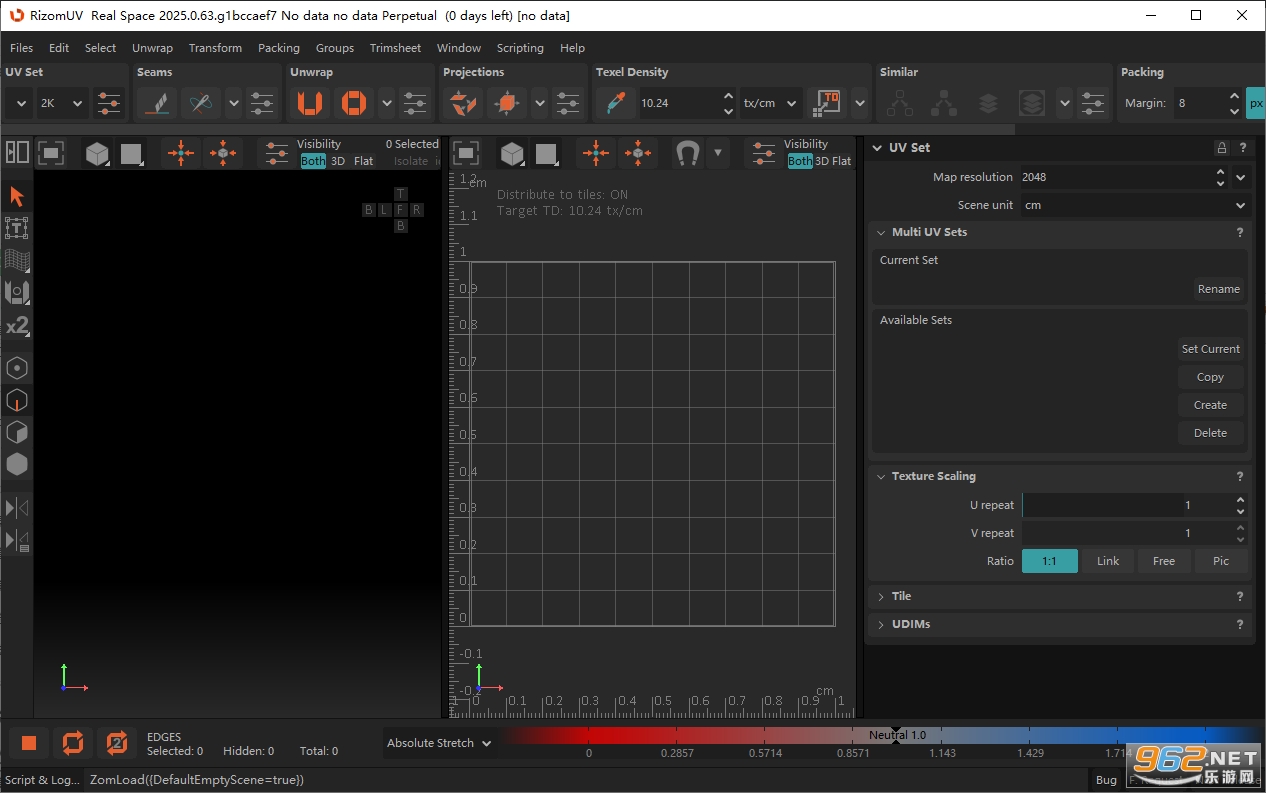Viewport: 1266px width, 793px height.
Task: Open the Scene unit cm dropdown
Action: tap(1134, 205)
